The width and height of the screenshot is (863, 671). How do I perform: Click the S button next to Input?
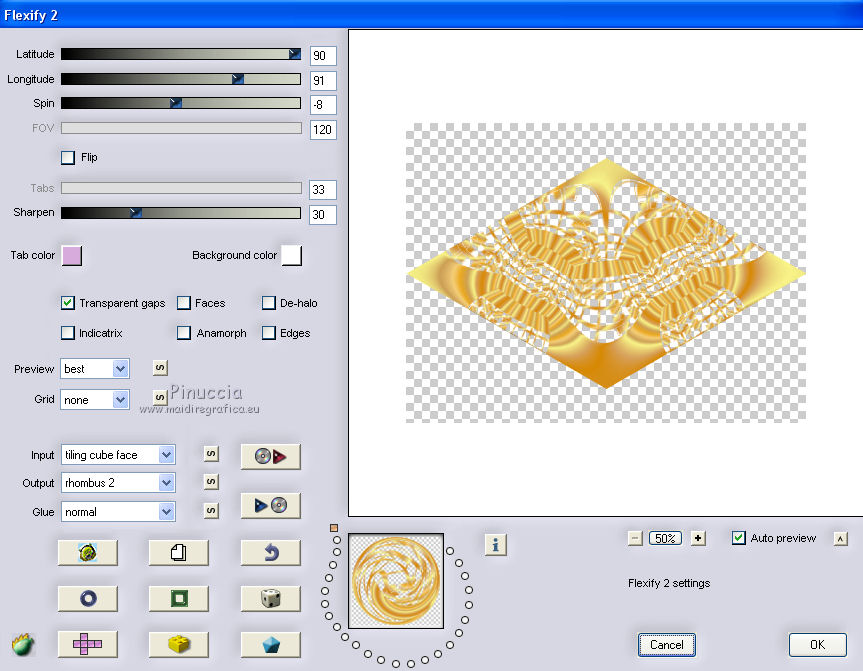(211, 454)
